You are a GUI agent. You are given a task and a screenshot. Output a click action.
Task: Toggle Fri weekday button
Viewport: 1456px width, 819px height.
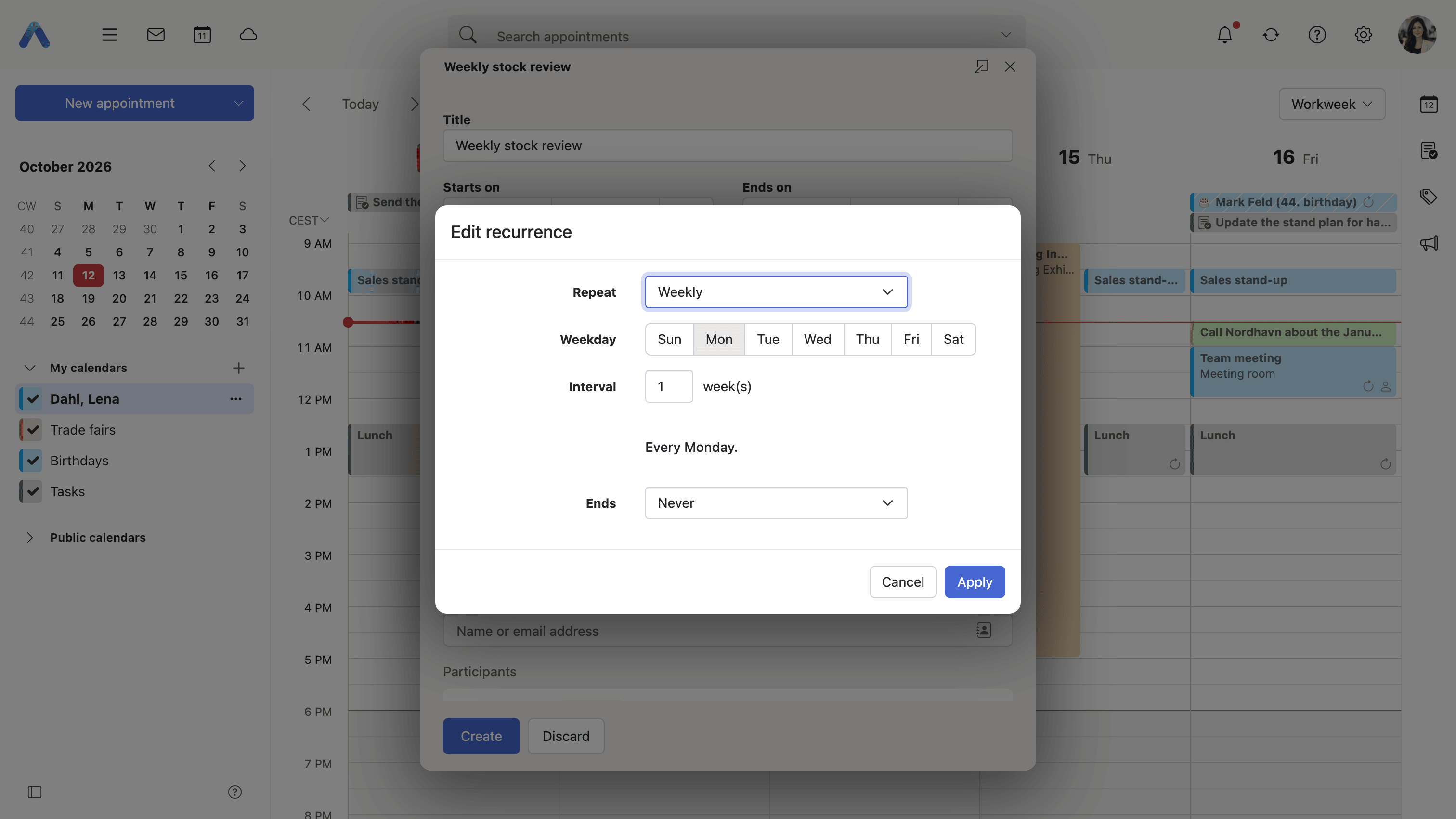pyautogui.click(x=911, y=339)
